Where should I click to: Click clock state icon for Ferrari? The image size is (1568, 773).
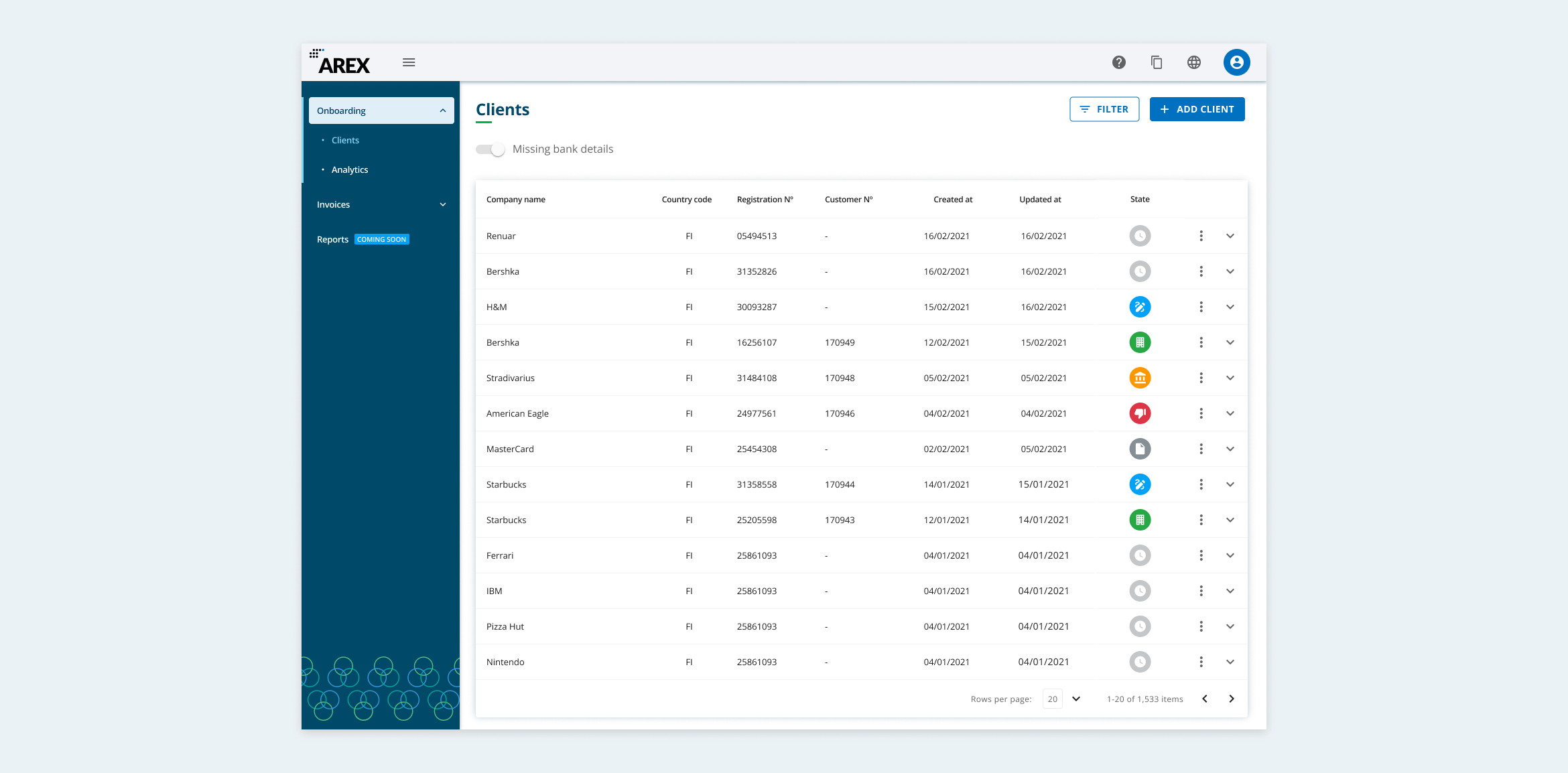(1140, 555)
